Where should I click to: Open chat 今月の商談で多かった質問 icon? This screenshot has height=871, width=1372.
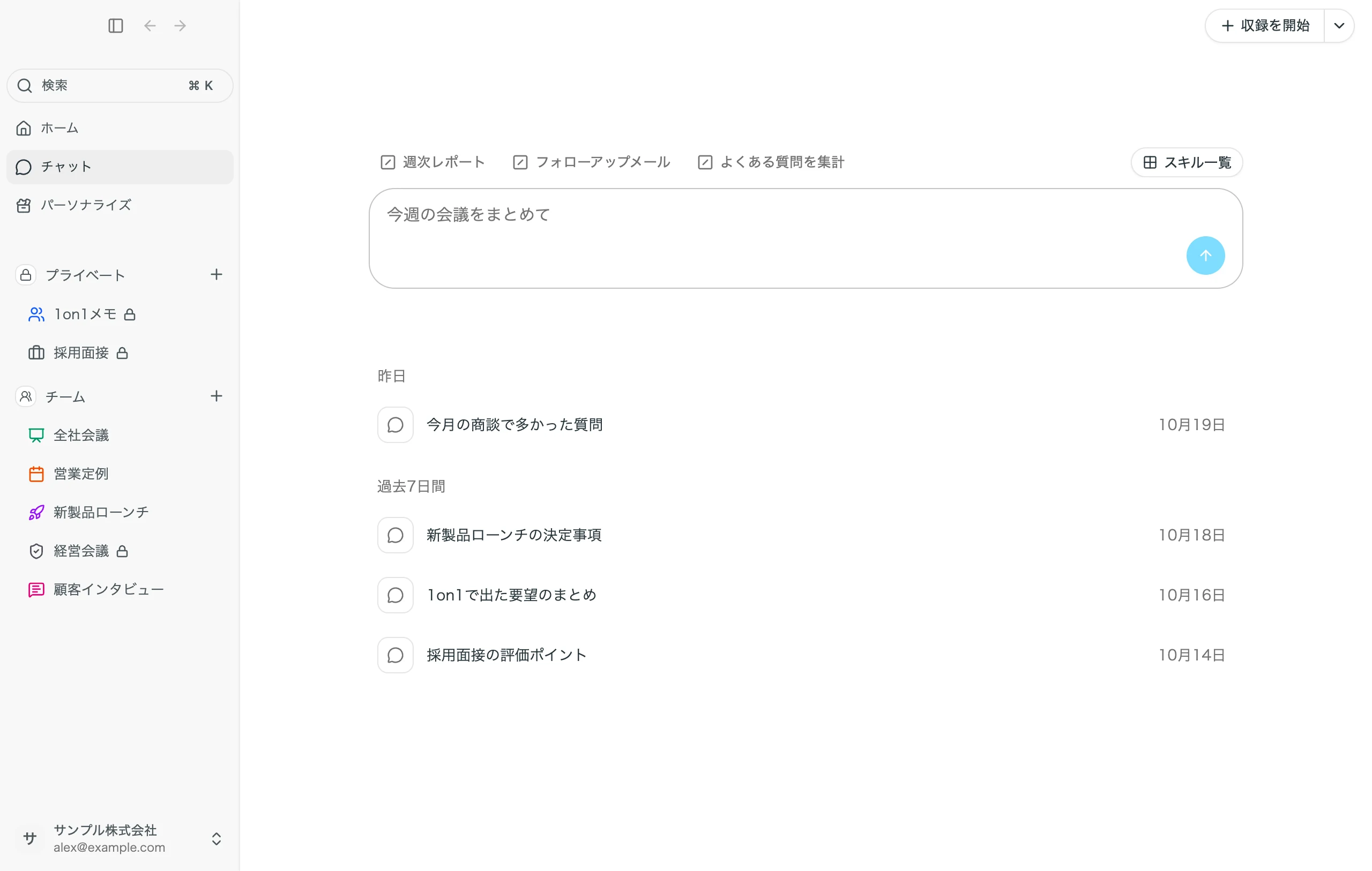(395, 425)
